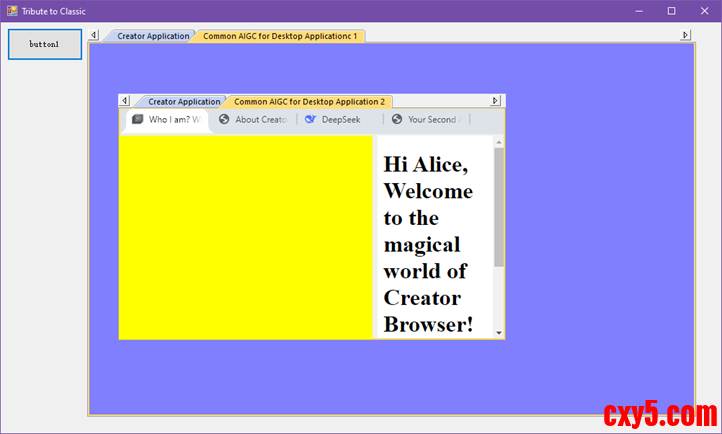722x434 pixels.
Task: Switch to outer Creator Application tab
Action: point(152,36)
